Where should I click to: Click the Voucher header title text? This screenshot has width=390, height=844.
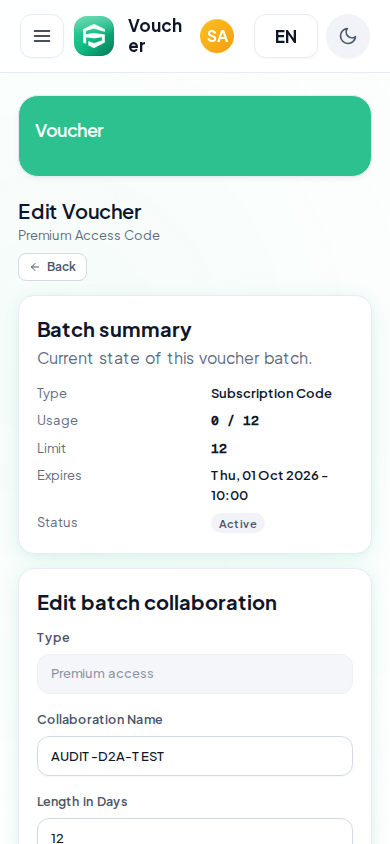click(155, 36)
